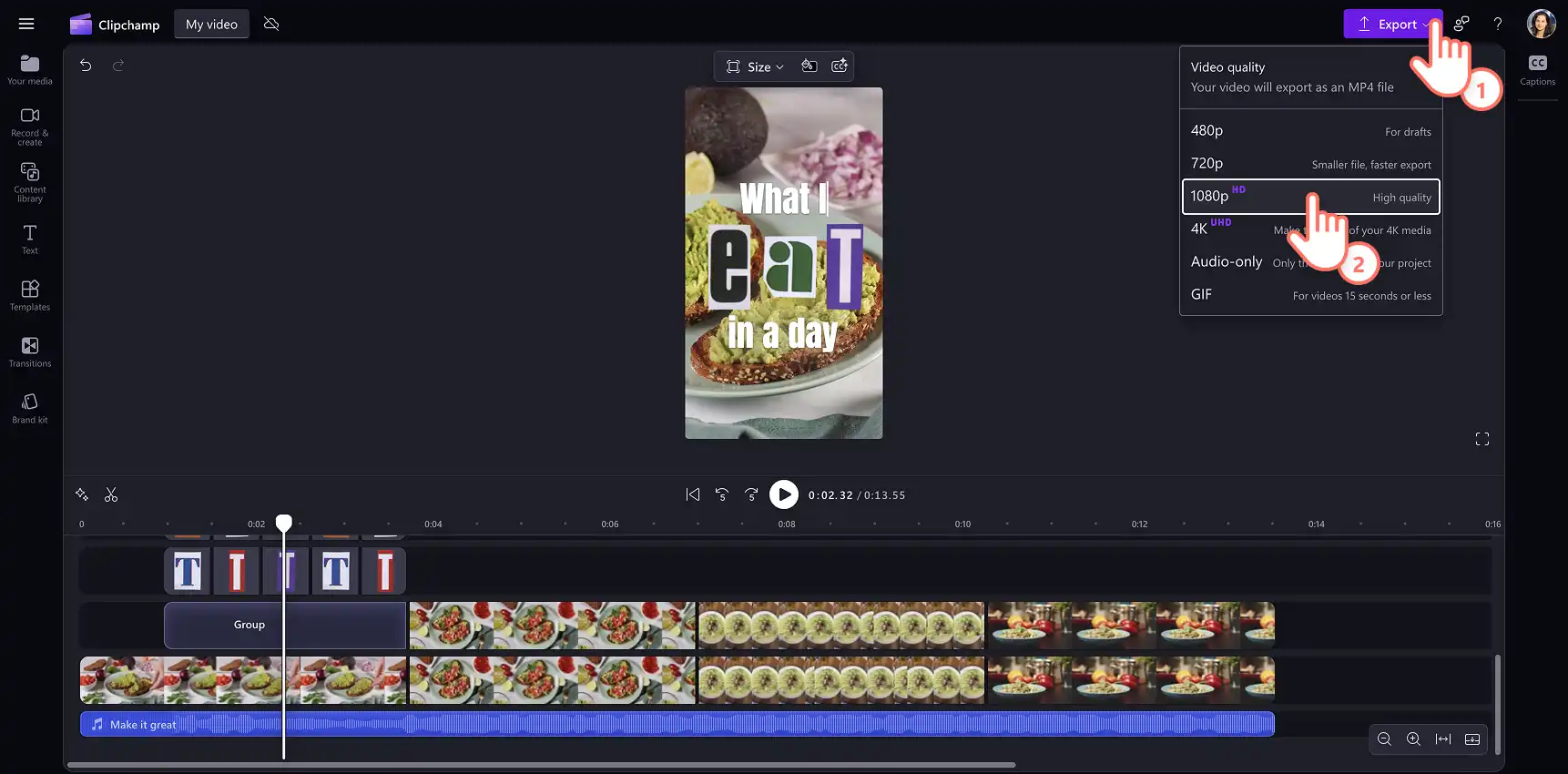
Task: Open the Captions panel
Action: 1538,70
